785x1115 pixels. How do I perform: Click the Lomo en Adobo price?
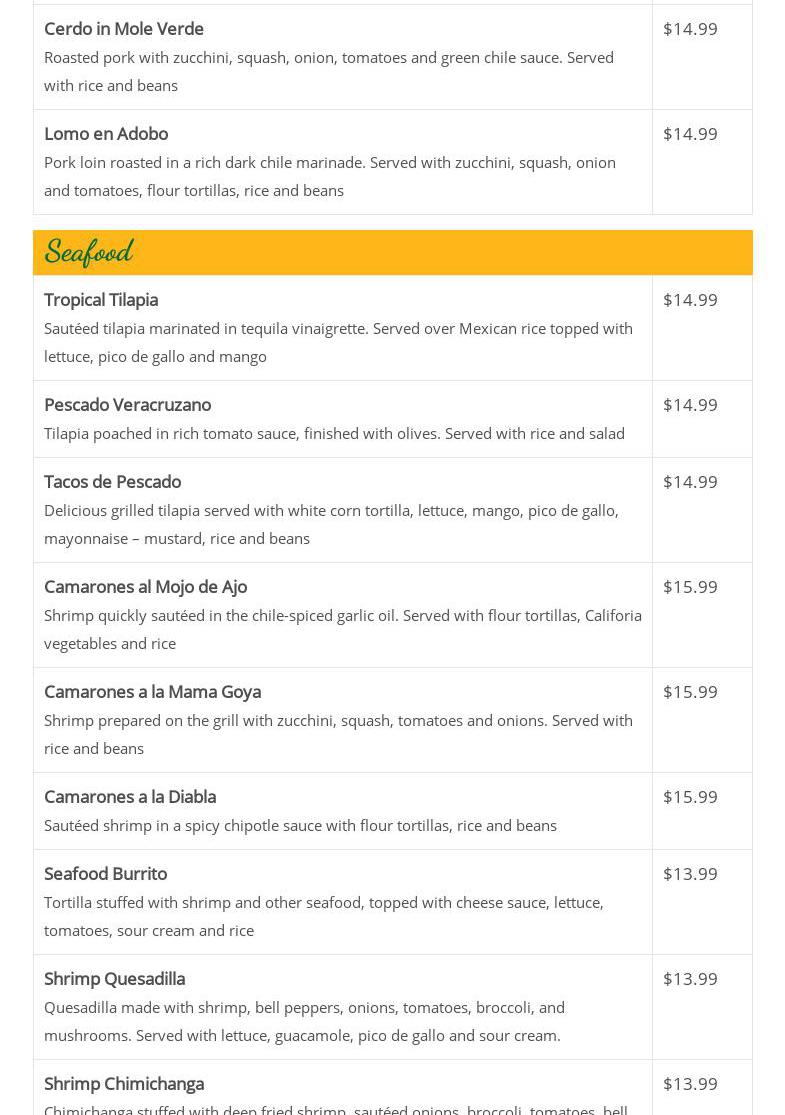click(690, 134)
